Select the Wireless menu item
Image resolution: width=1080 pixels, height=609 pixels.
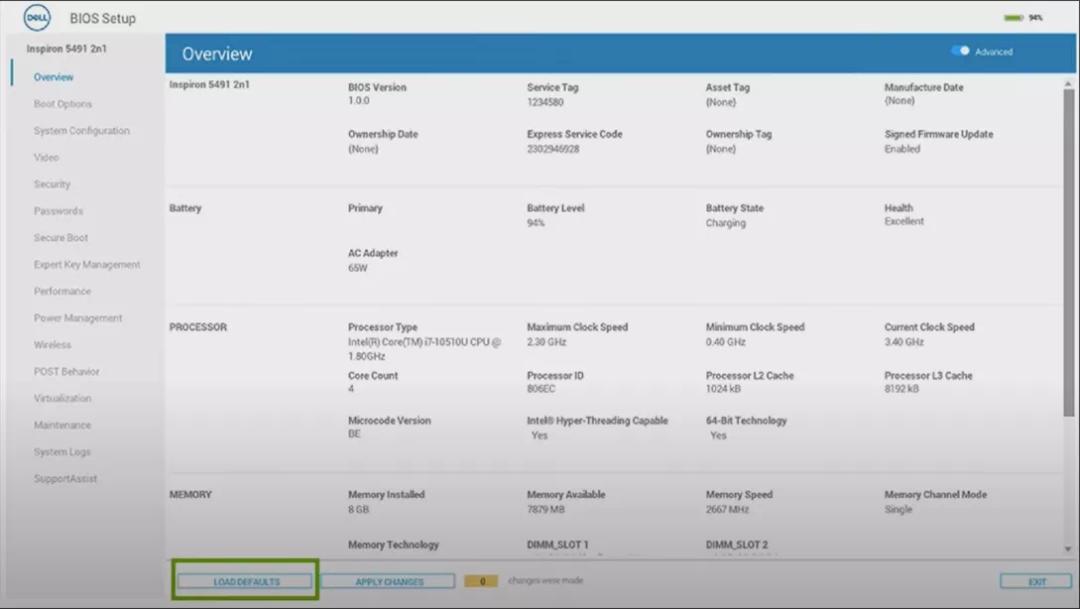click(52, 345)
